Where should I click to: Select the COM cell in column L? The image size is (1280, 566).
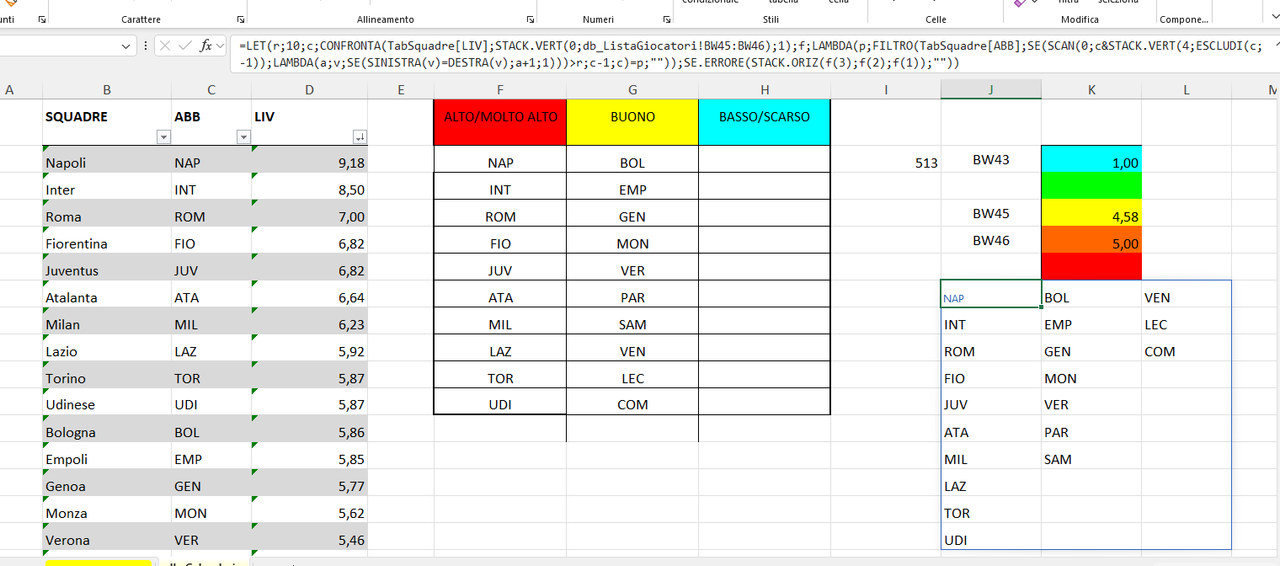pyautogui.click(x=1186, y=348)
